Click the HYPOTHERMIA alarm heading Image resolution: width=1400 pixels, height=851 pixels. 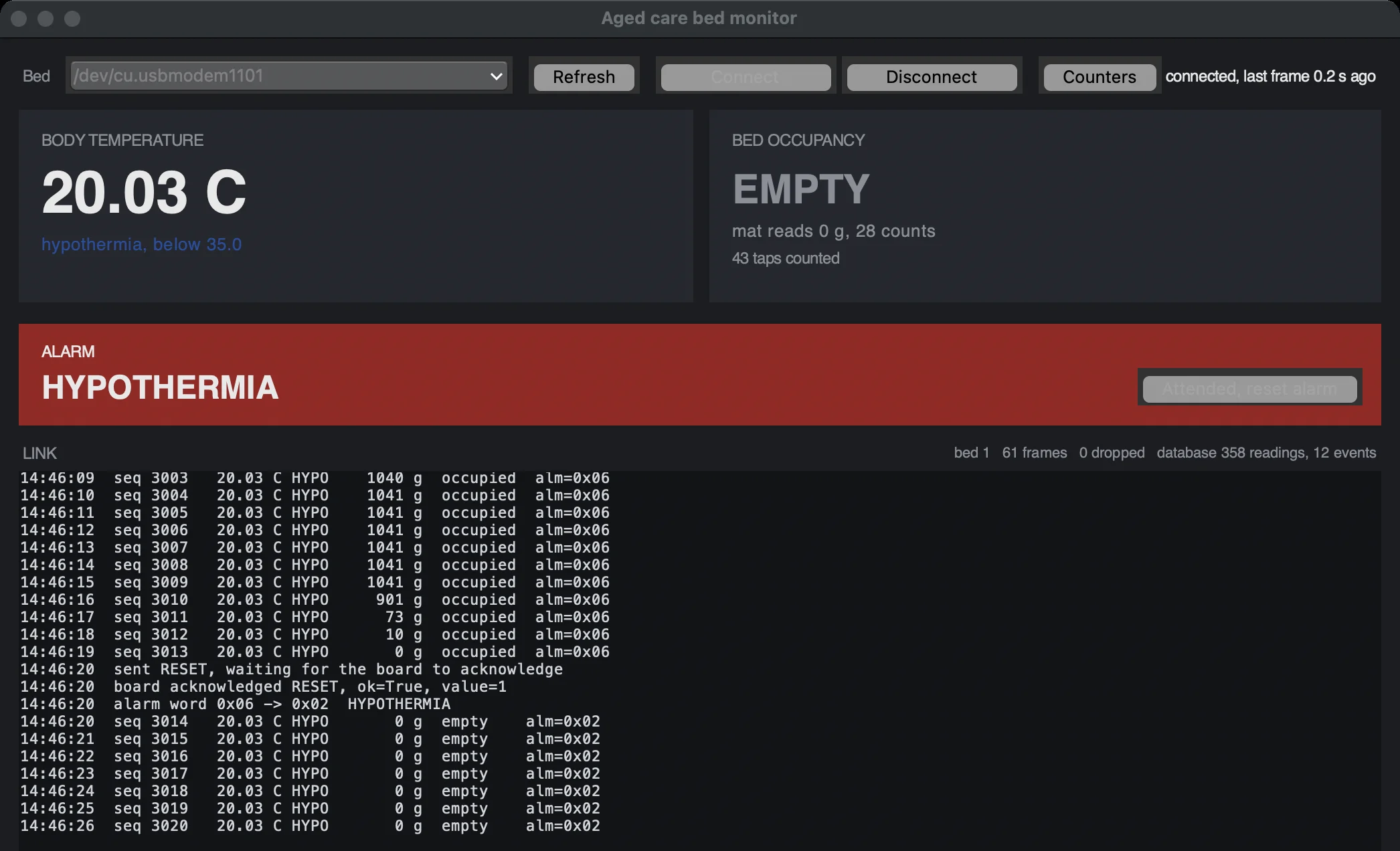[160, 387]
